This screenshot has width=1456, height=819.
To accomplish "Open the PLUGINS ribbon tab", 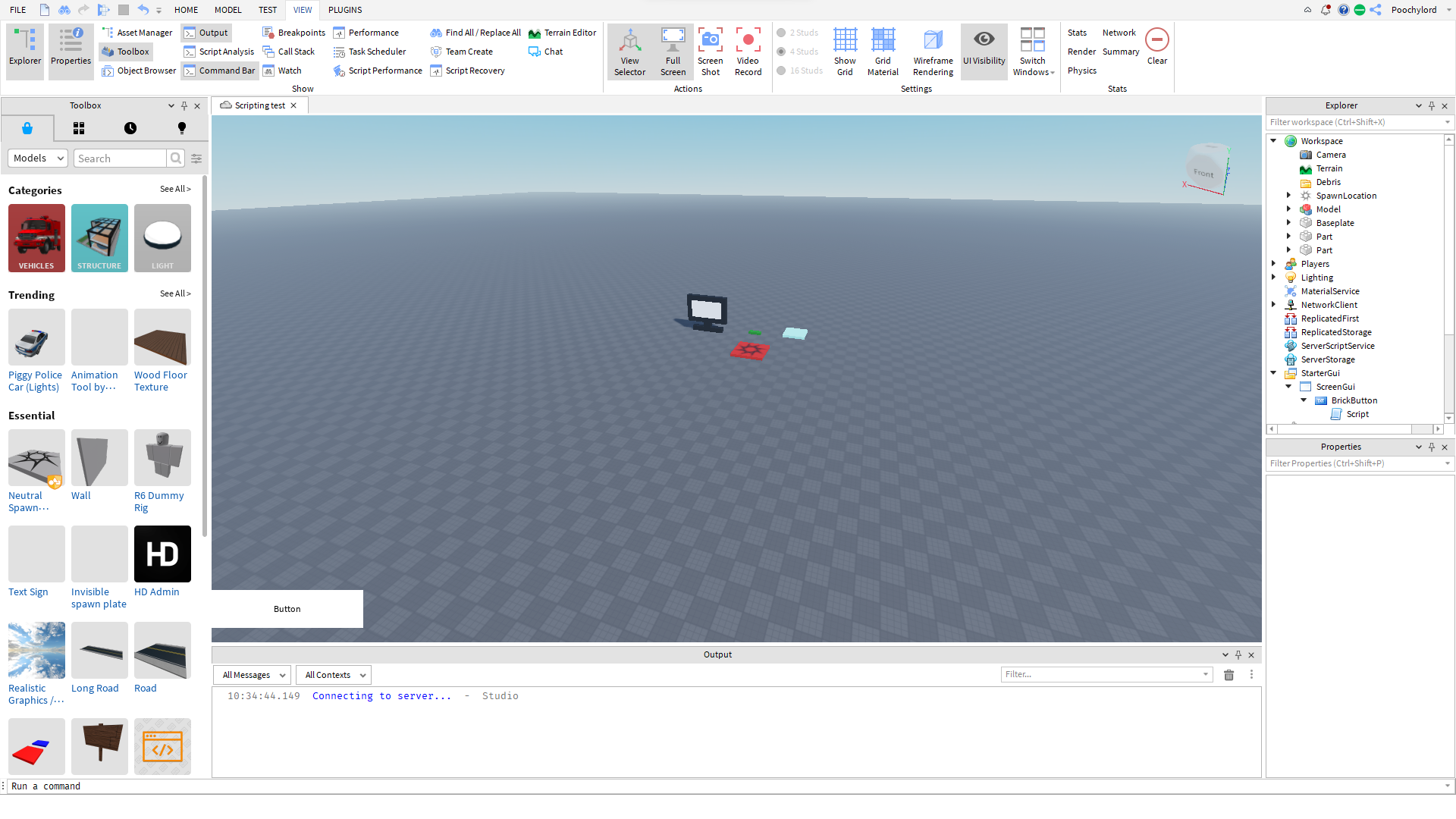I will pos(345,10).
